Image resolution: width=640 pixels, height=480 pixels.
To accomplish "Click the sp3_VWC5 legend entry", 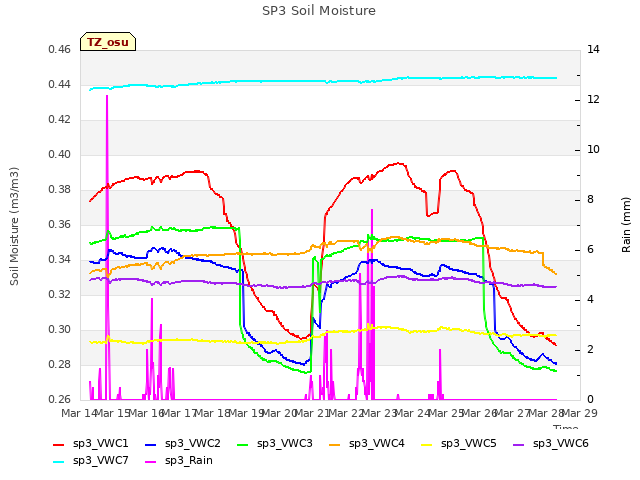I will click(459, 444).
